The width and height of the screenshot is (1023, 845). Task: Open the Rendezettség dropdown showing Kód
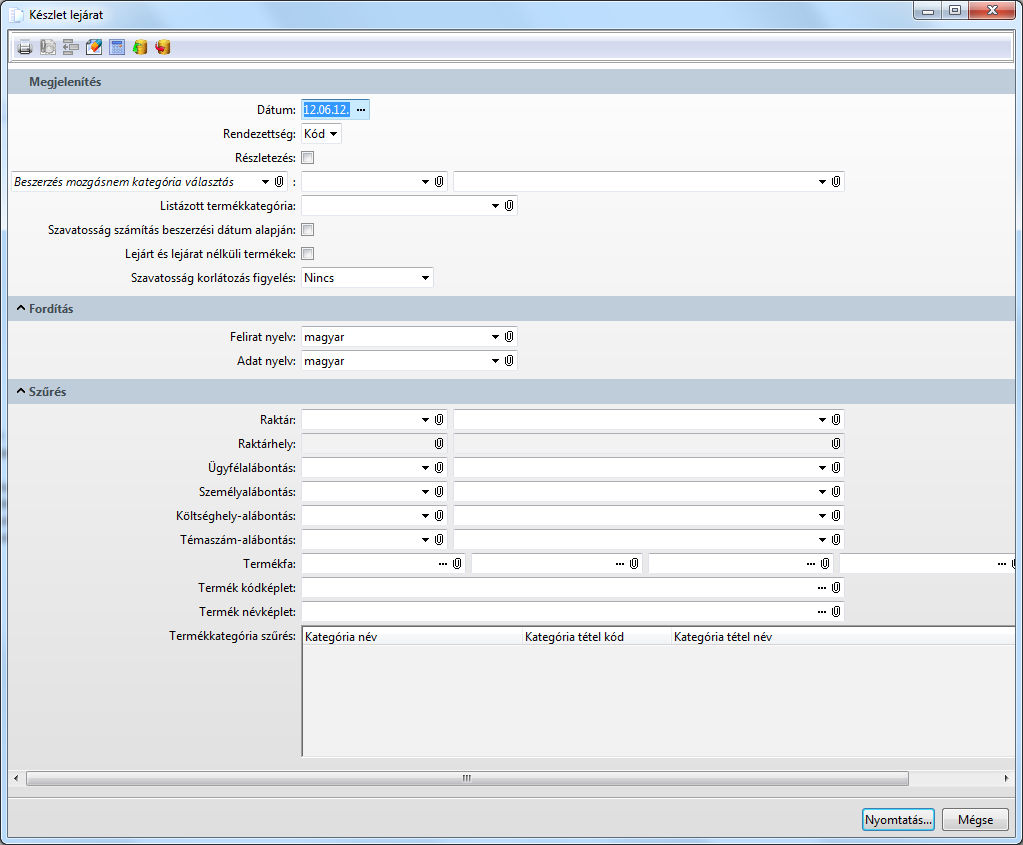[321, 133]
